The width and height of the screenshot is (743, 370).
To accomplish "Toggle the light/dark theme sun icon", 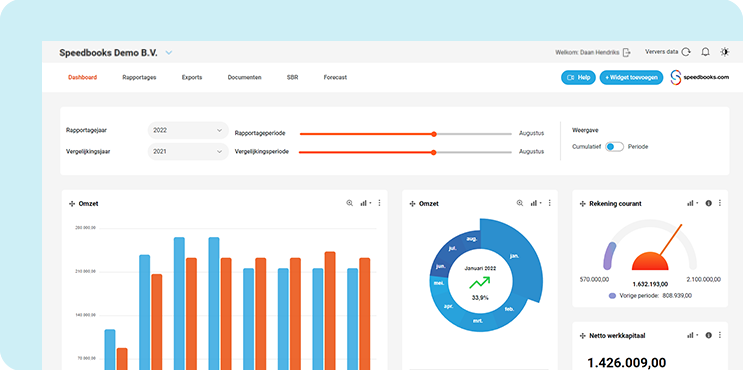I will (725, 52).
